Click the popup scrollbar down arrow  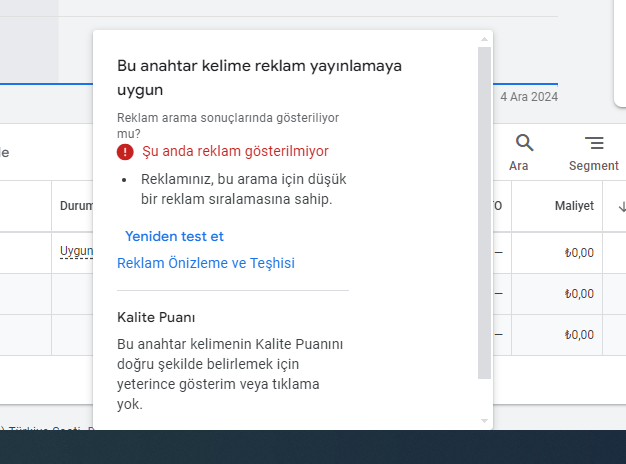(484, 421)
